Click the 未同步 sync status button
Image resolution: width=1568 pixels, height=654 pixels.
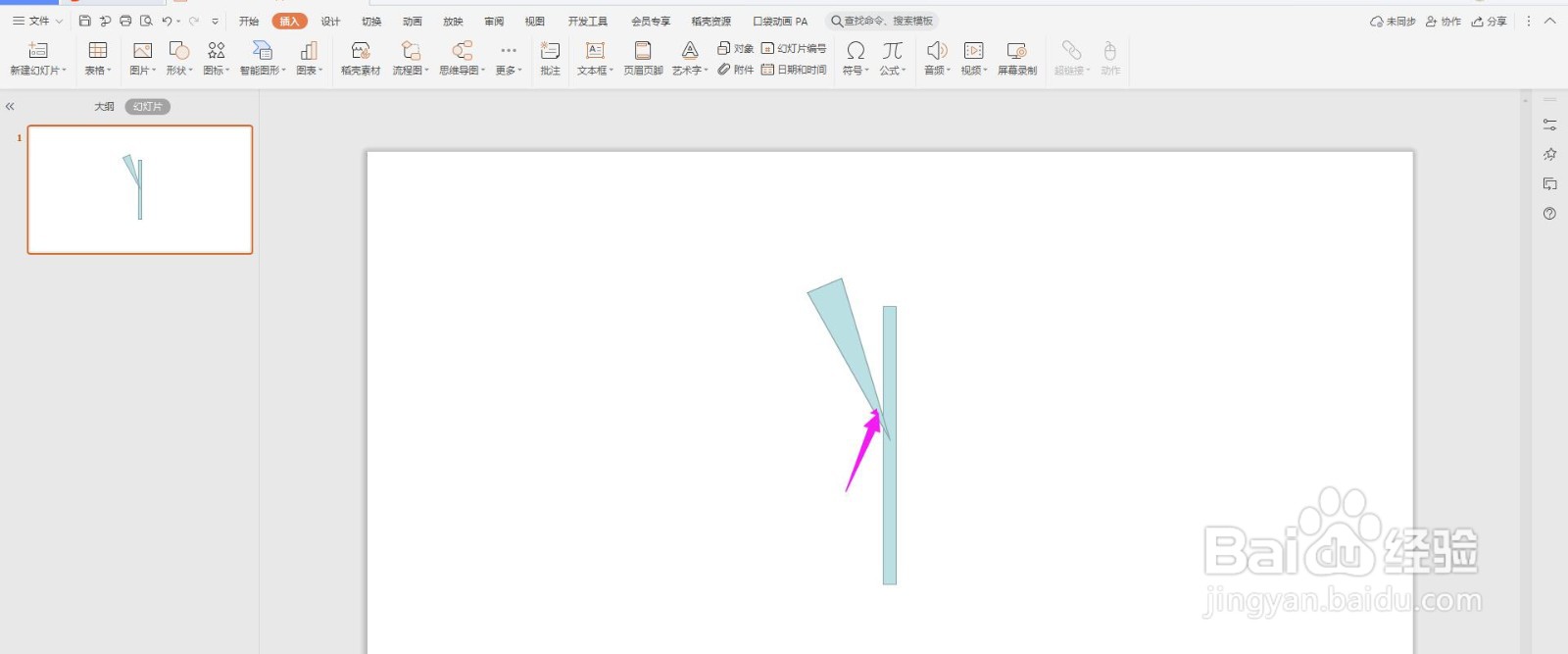point(1393,21)
